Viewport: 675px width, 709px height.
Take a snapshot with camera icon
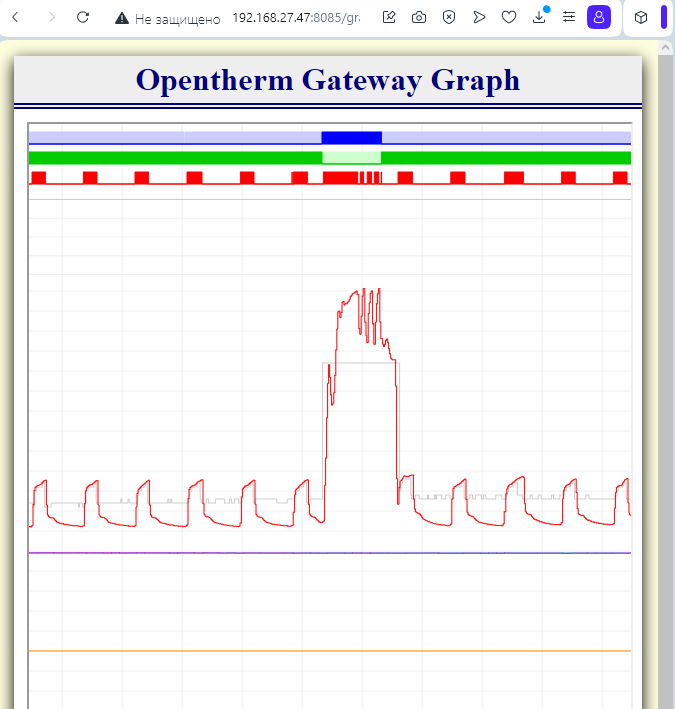420,17
